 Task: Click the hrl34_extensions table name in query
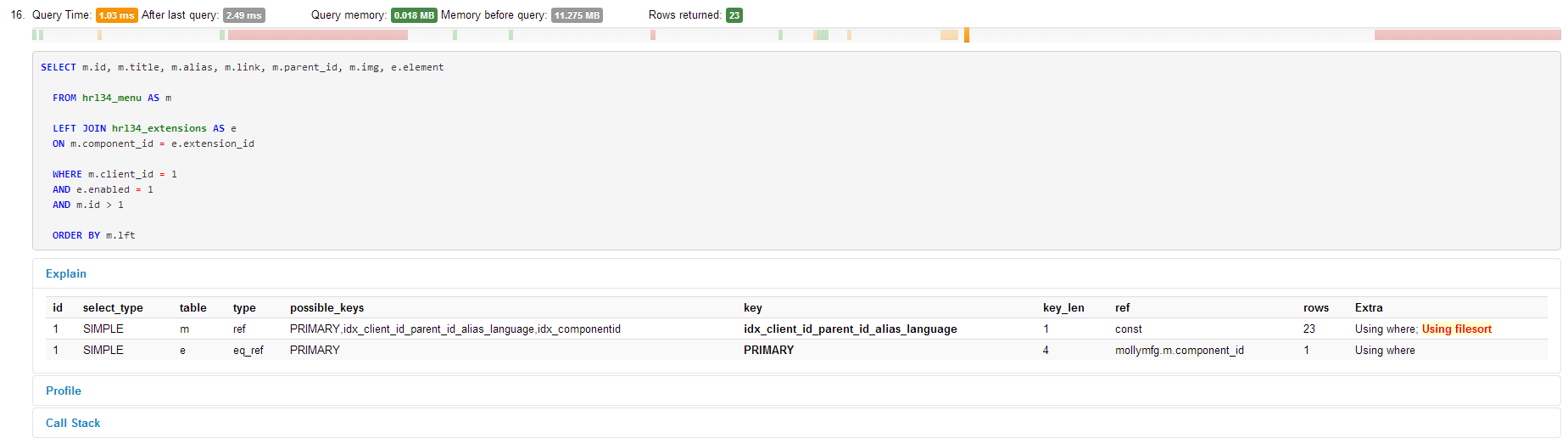159,128
